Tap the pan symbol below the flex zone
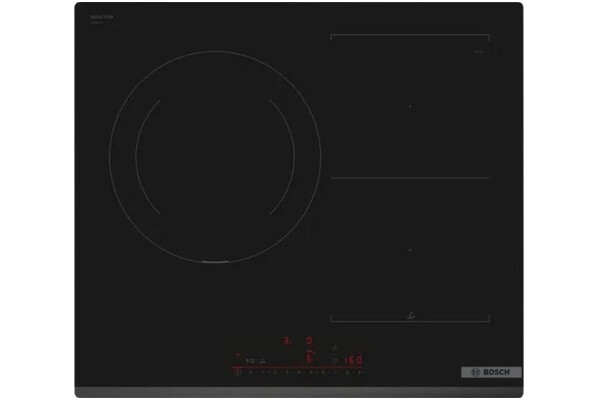This screenshot has height=400, width=600. tap(410, 317)
